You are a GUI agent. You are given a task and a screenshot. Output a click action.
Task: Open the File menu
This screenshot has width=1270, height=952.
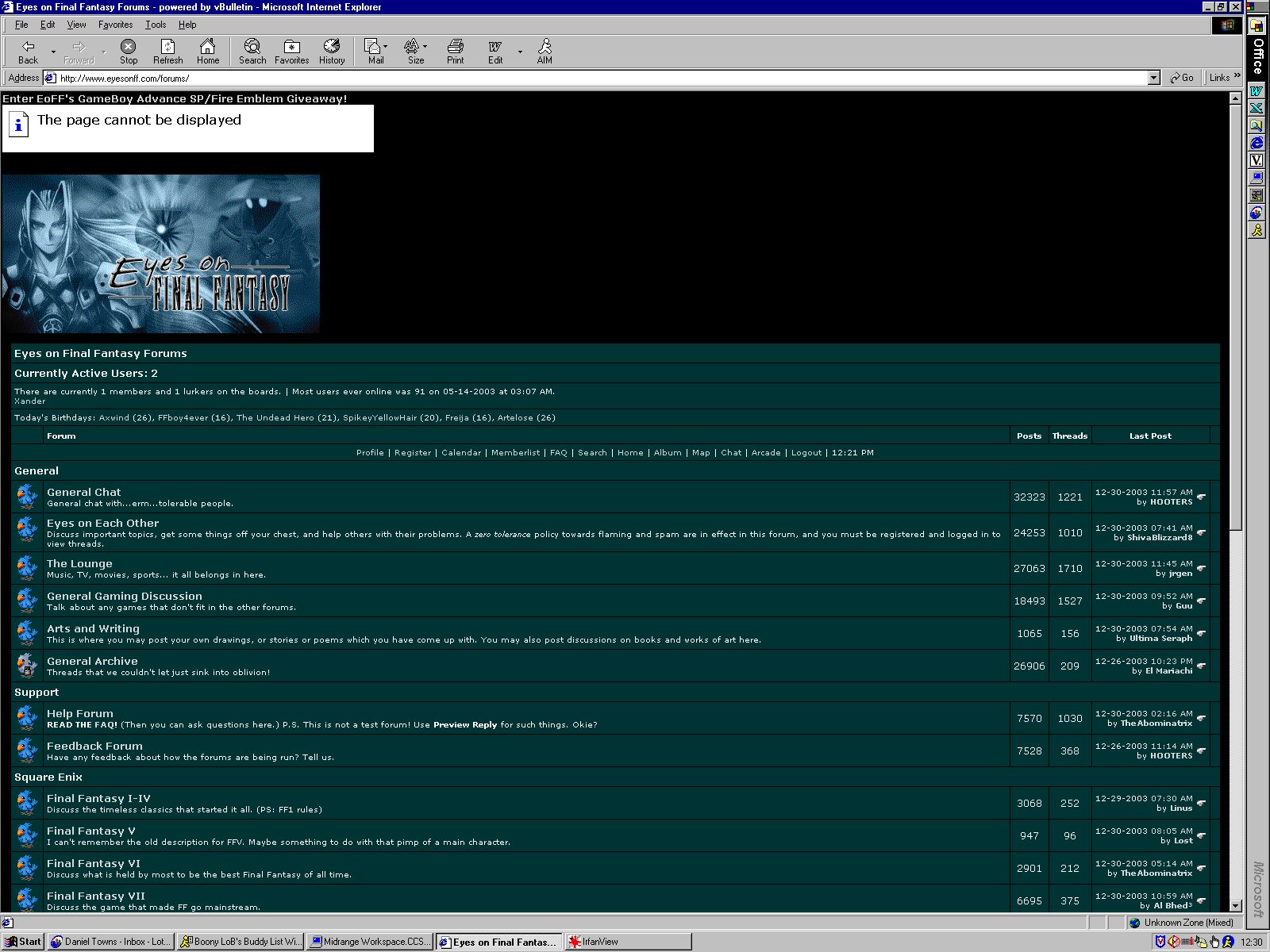click(21, 25)
